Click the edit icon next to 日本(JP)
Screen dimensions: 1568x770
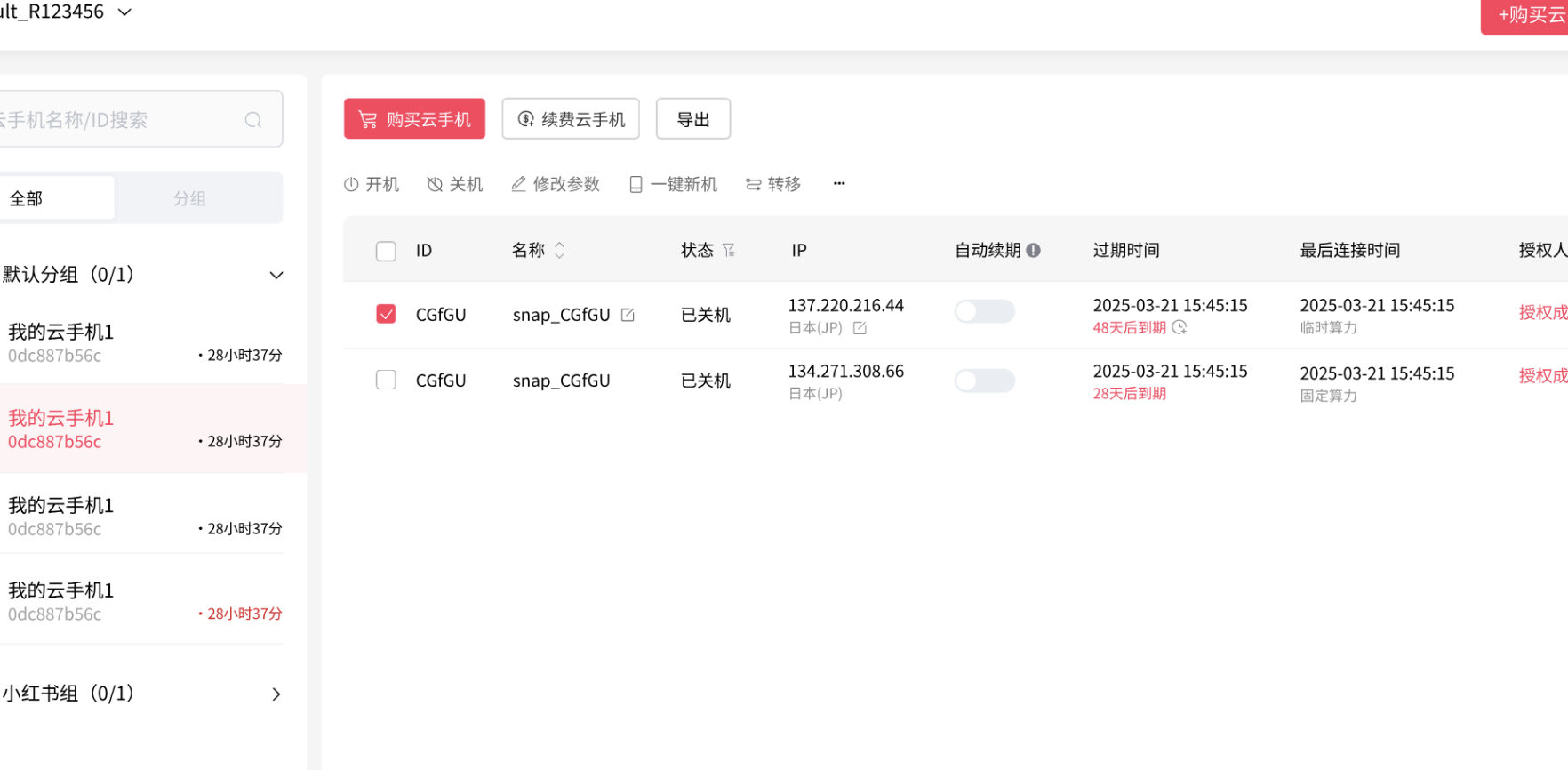pyautogui.click(x=860, y=328)
